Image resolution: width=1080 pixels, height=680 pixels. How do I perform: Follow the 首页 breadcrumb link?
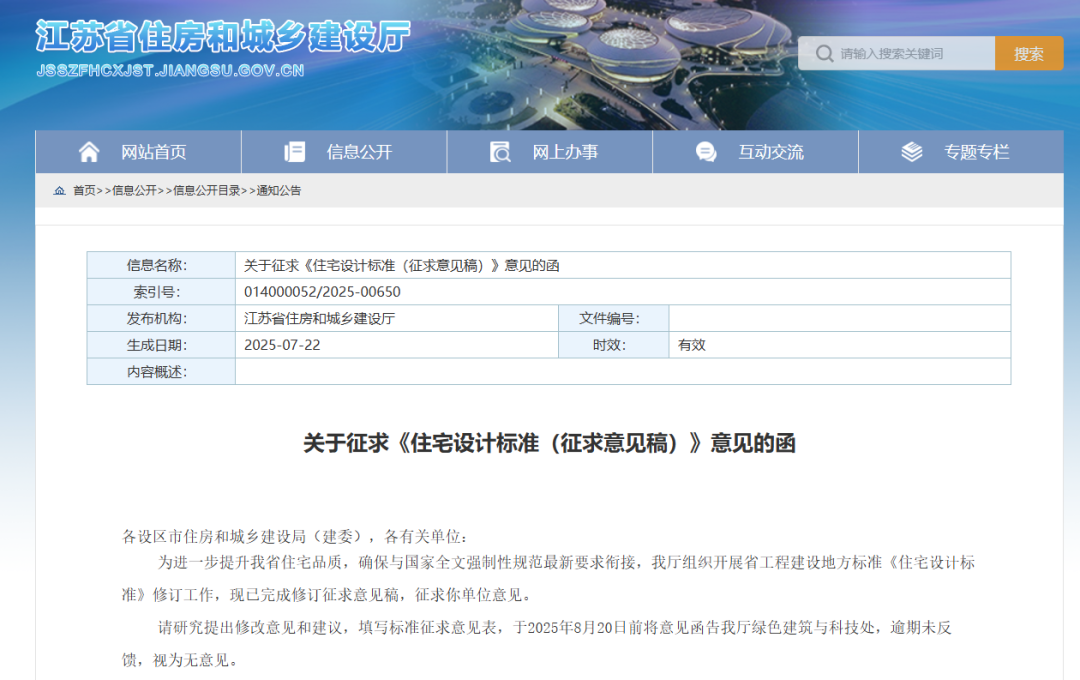[x=84, y=191]
